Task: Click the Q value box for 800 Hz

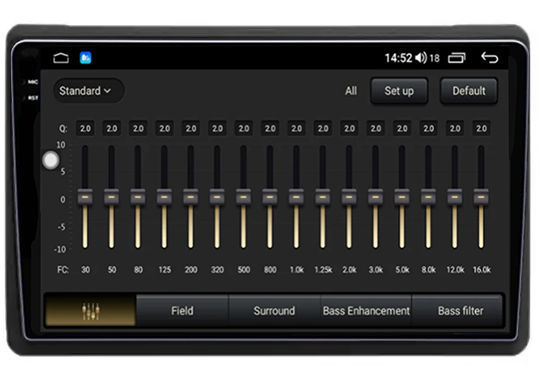Action: pos(270,128)
